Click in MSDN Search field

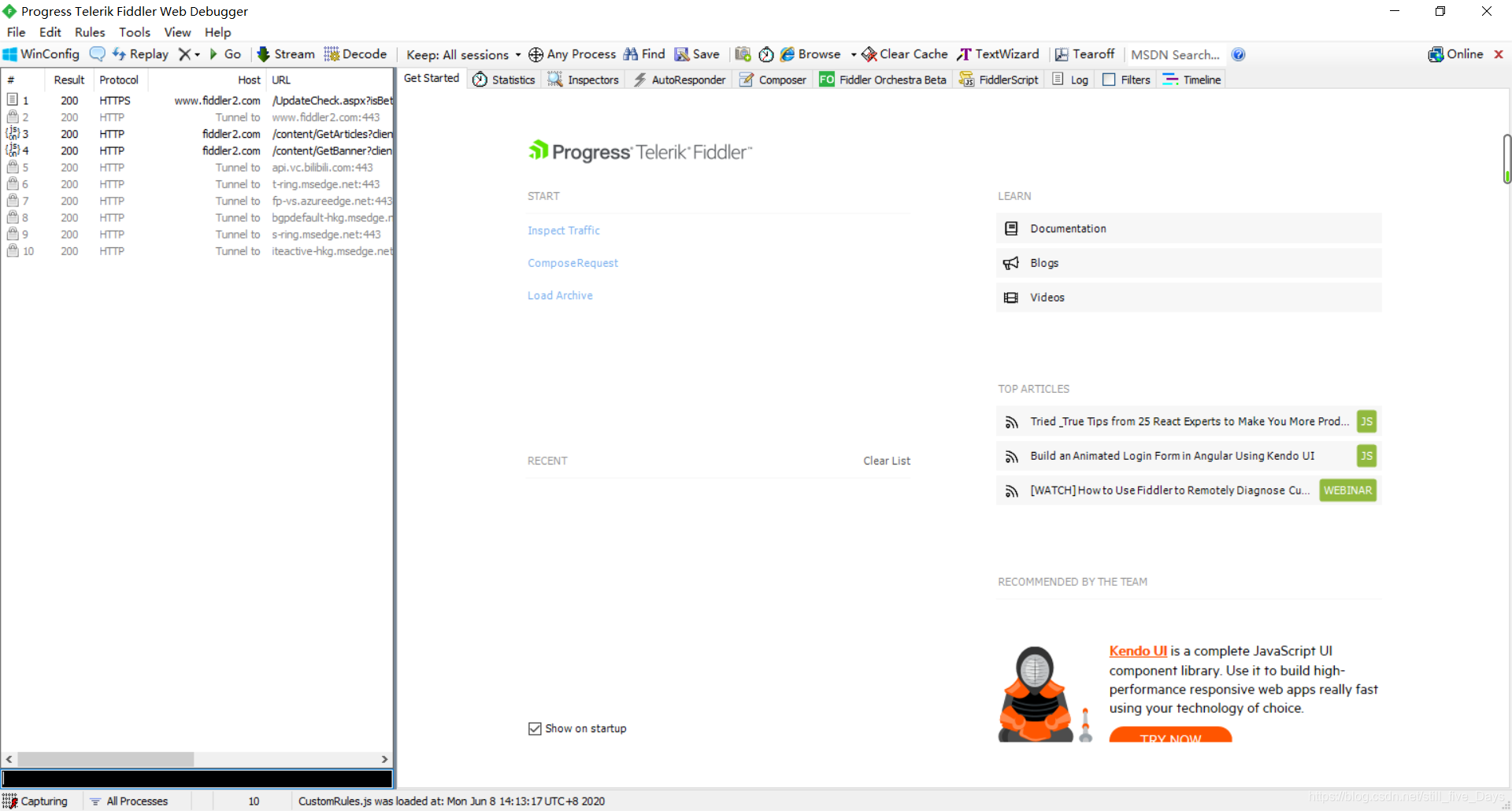pos(1175,55)
